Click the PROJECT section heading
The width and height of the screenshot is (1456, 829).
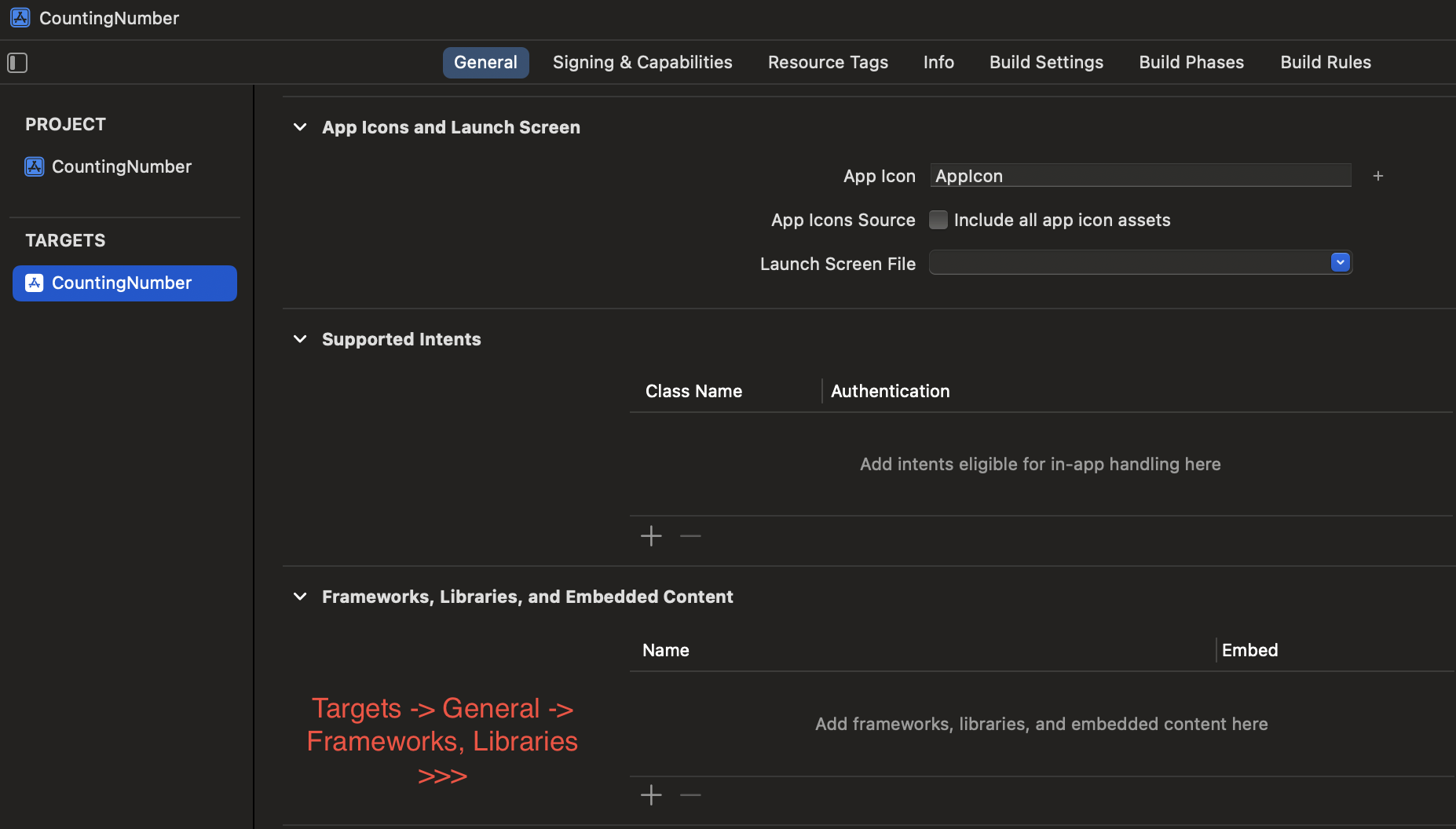pos(65,124)
